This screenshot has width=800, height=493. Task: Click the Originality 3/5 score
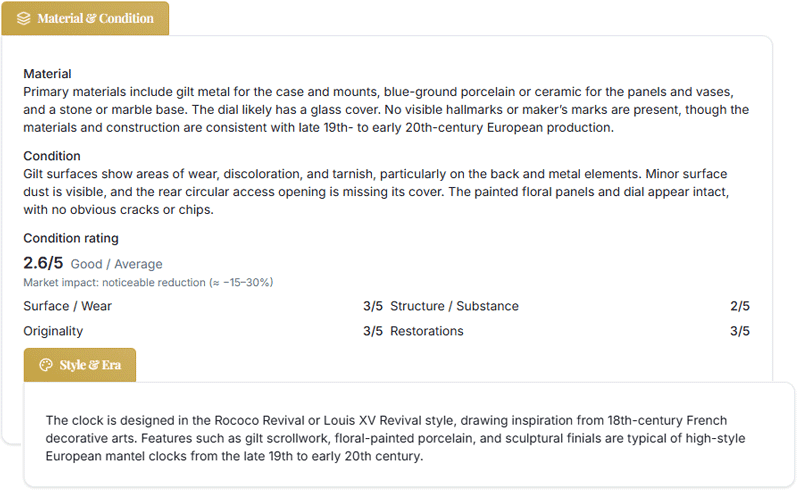click(x=372, y=331)
